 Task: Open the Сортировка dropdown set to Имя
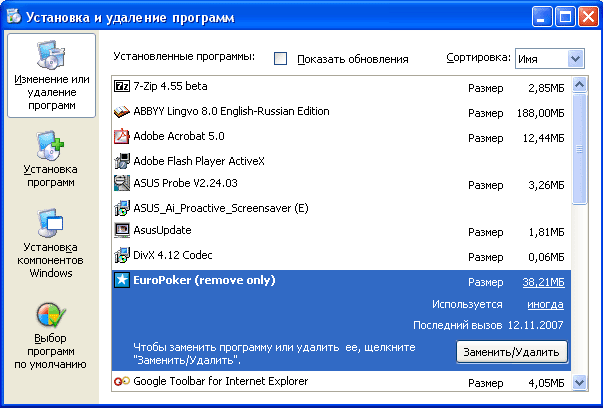550,59
